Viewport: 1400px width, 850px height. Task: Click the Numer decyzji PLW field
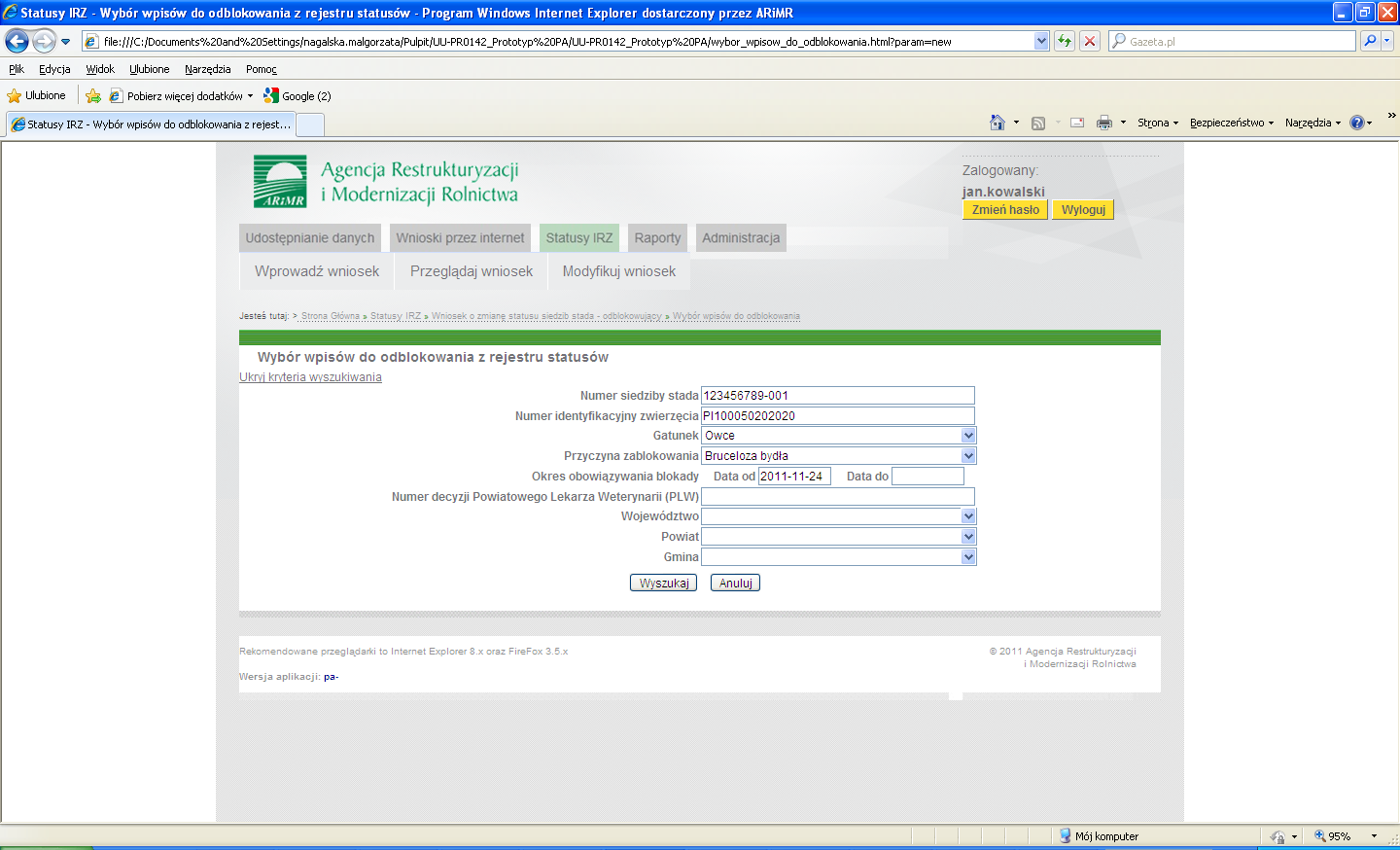point(838,497)
